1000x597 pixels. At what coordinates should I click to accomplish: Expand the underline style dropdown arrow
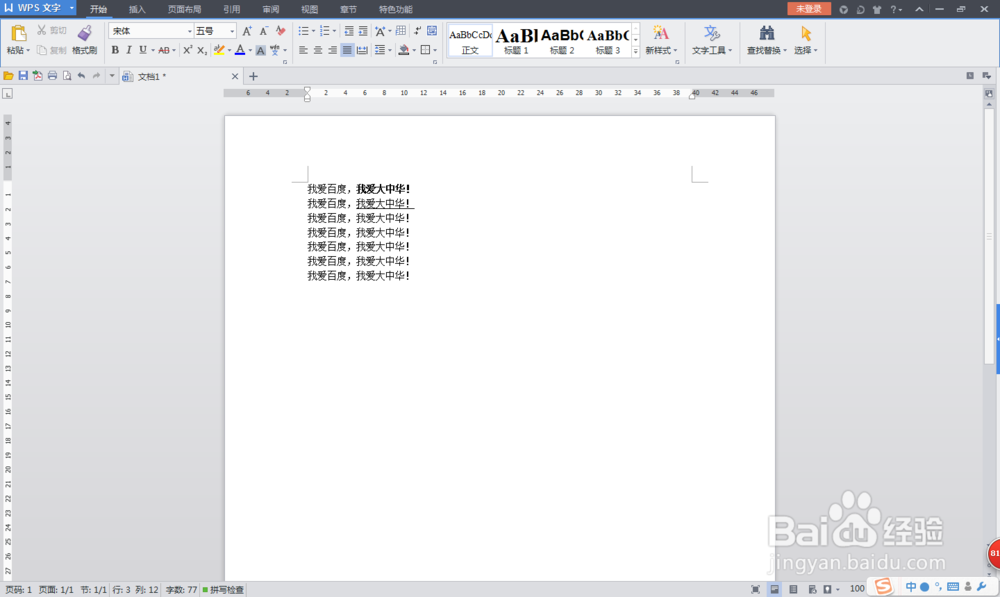tap(152, 50)
